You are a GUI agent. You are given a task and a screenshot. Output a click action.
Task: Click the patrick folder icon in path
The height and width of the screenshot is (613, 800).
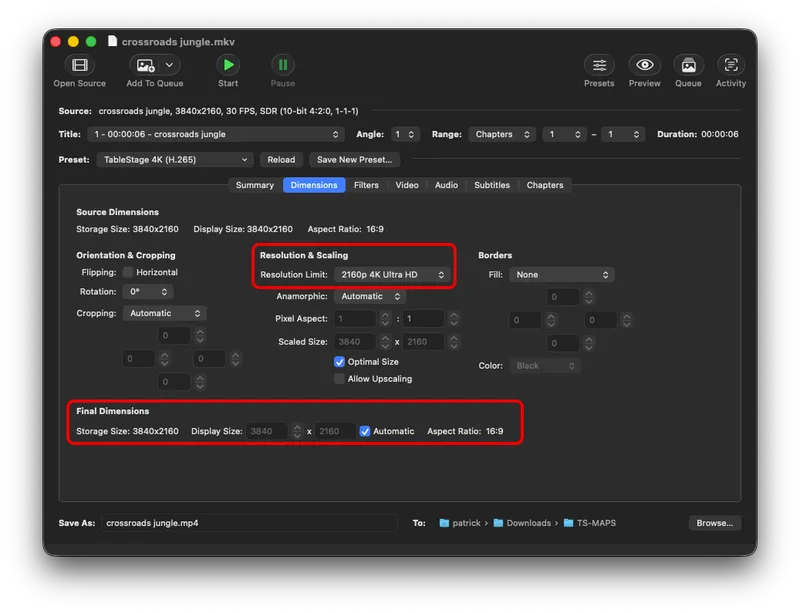[444, 523]
